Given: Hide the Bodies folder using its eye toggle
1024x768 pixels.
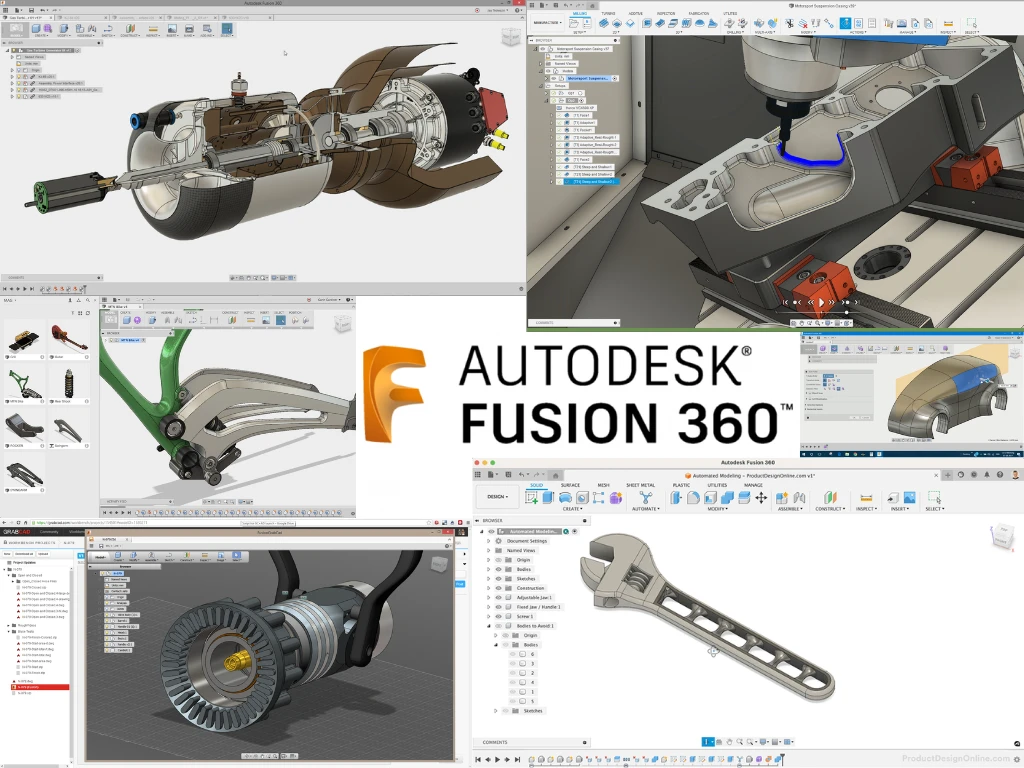Looking at the screenshot, I should point(498,569).
